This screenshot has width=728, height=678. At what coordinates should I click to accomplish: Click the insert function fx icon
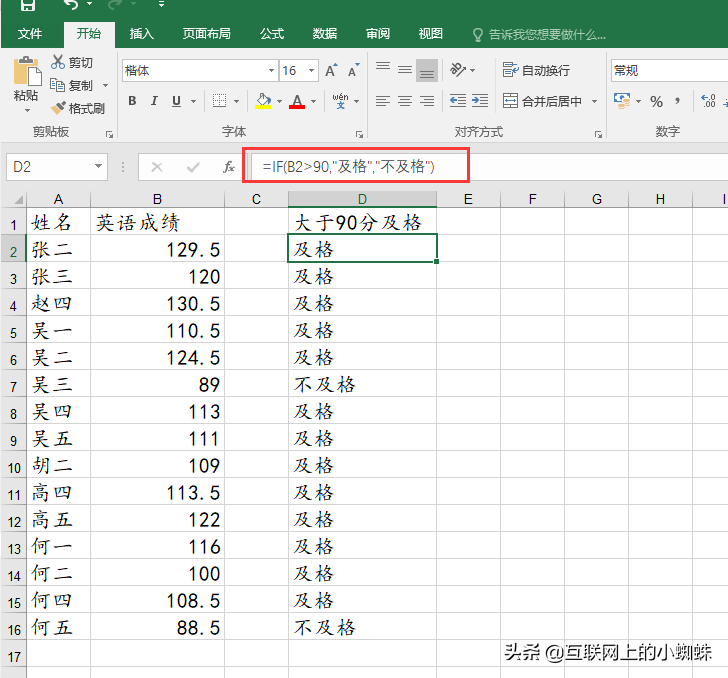pos(228,167)
